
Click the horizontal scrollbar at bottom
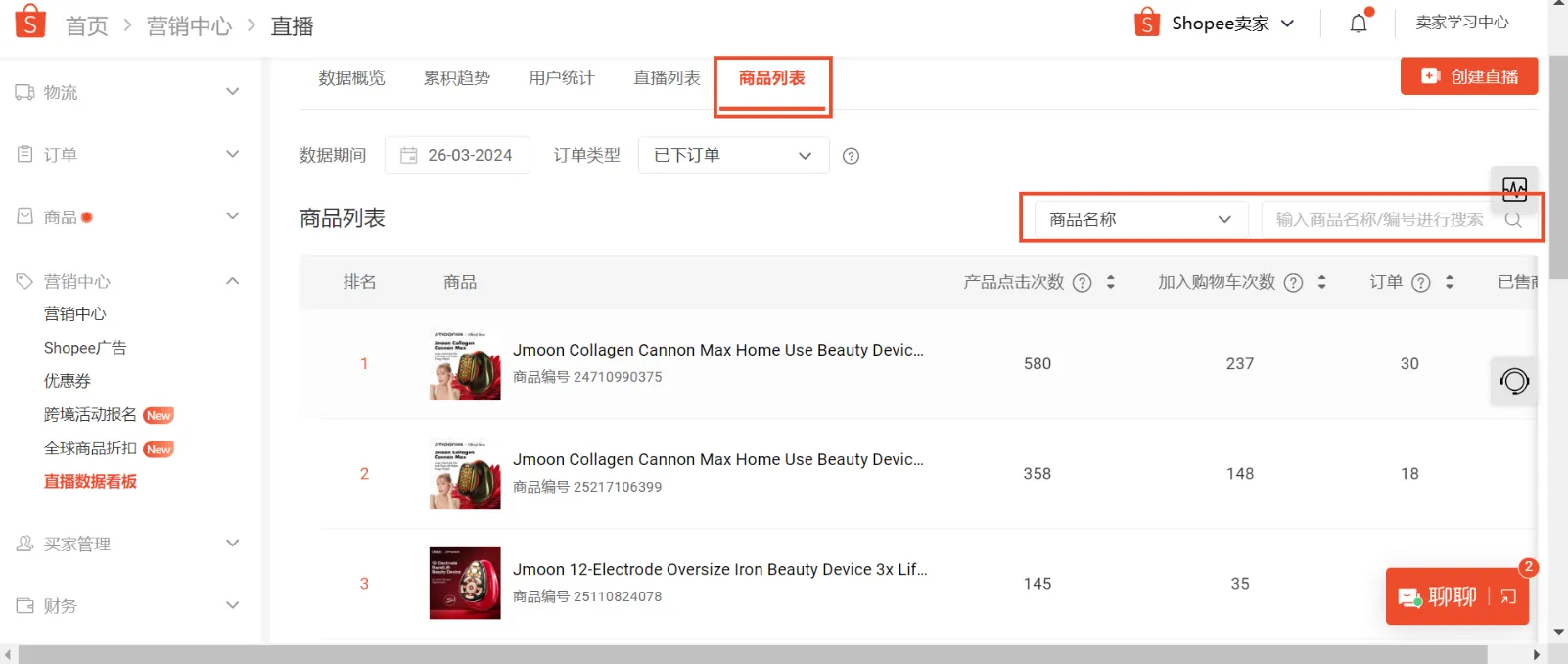pos(752,654)
